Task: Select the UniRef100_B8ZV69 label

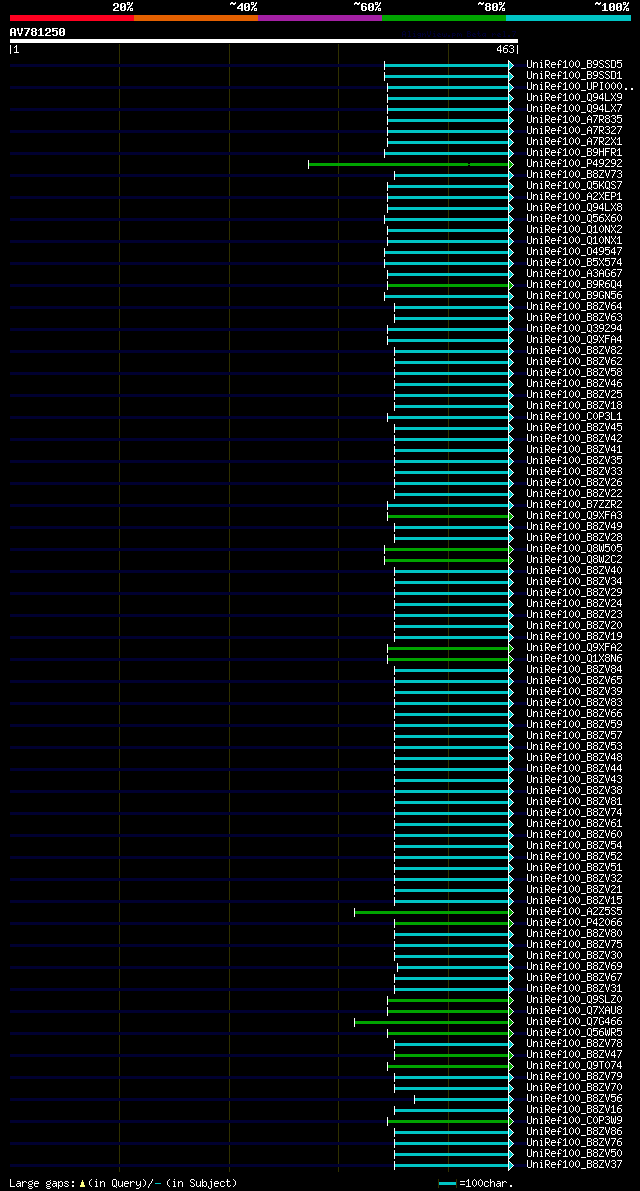Action: [x=574, y=968]
